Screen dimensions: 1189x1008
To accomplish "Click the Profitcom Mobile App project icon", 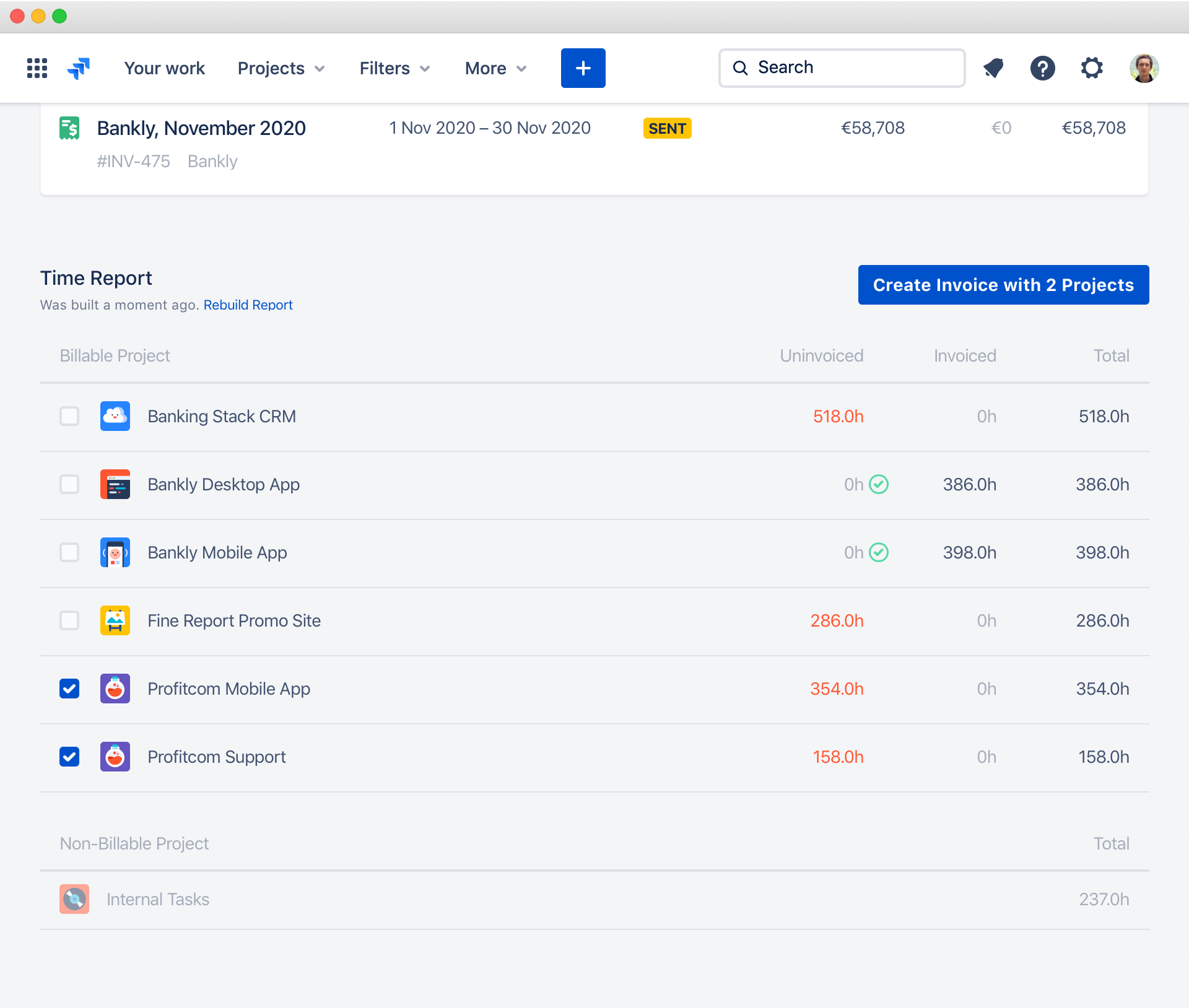I will pyautogui.click(x=115, y=689).
